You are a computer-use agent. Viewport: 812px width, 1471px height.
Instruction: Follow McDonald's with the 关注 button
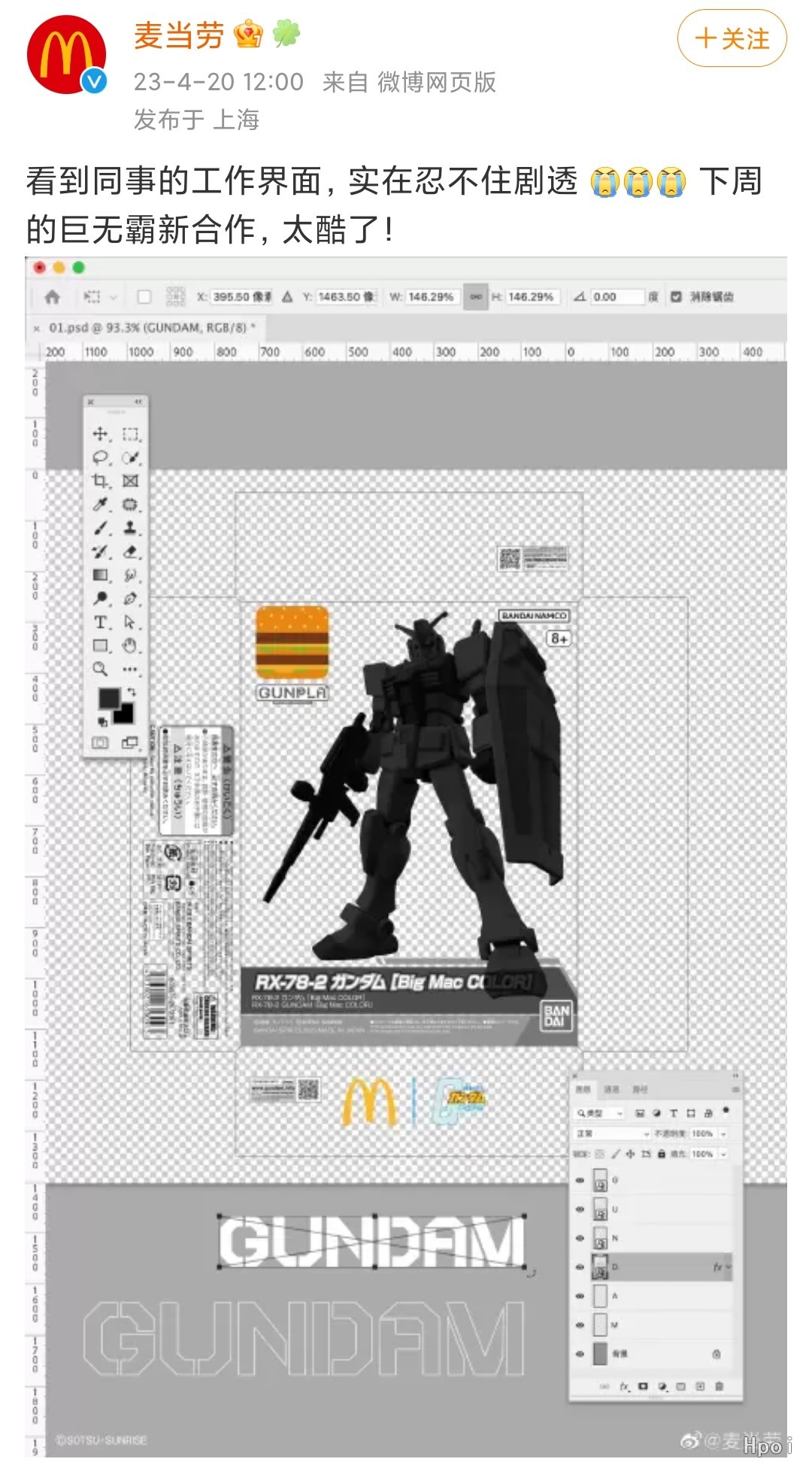732,38
